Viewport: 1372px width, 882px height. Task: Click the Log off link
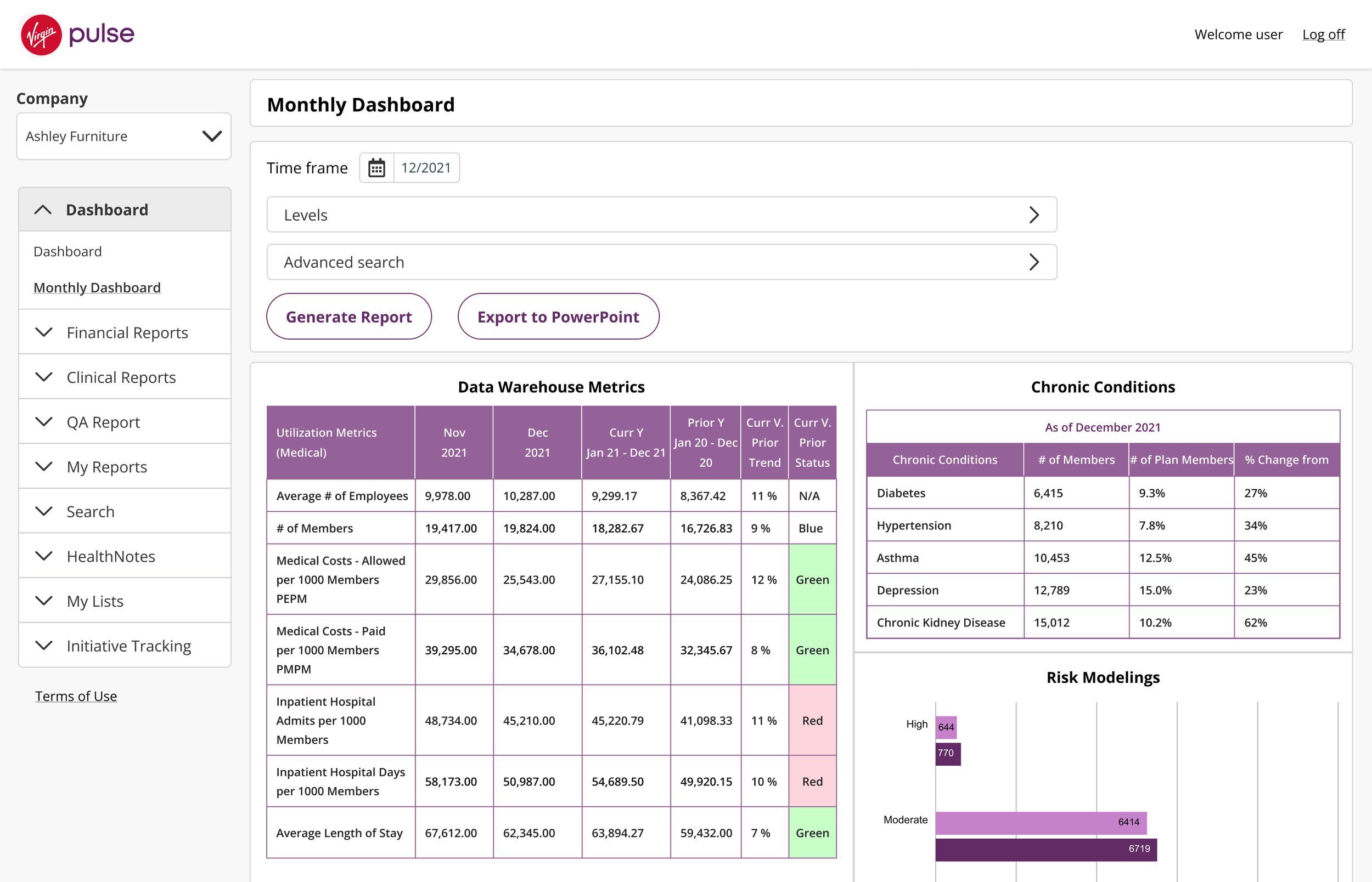1323,35
